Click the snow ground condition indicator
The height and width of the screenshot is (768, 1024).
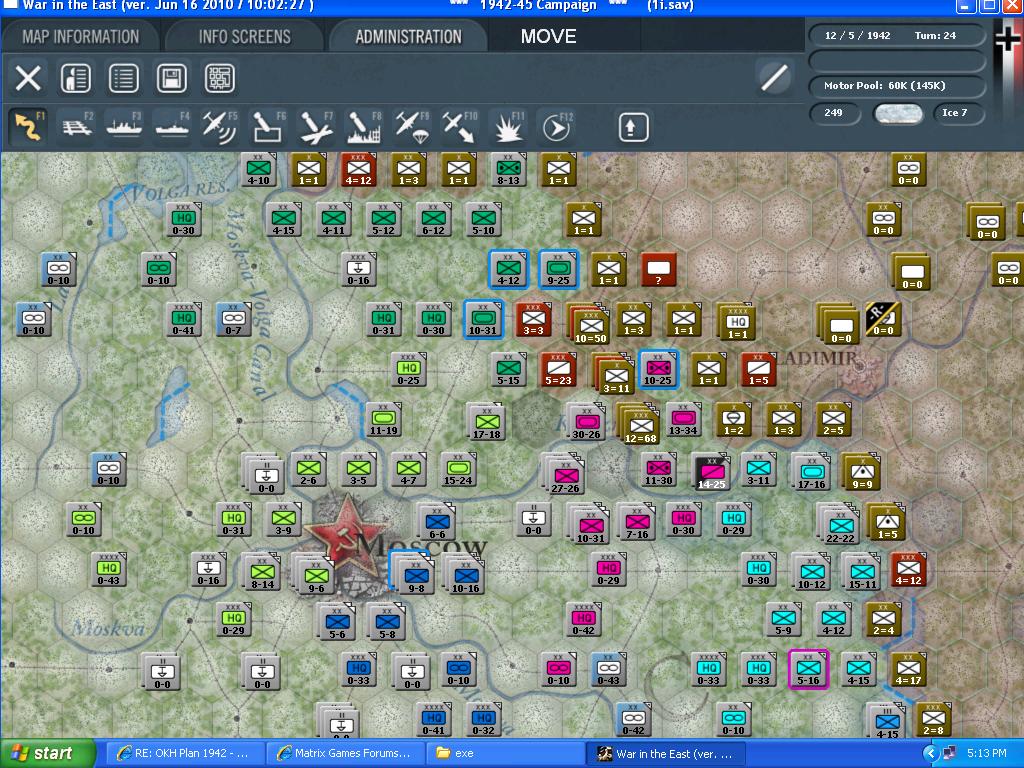pos(899,113)
